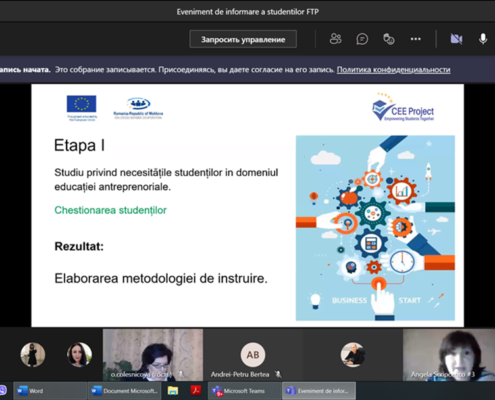Switch to Eveniment de infor... taskbar window

(x=319, y=391)
